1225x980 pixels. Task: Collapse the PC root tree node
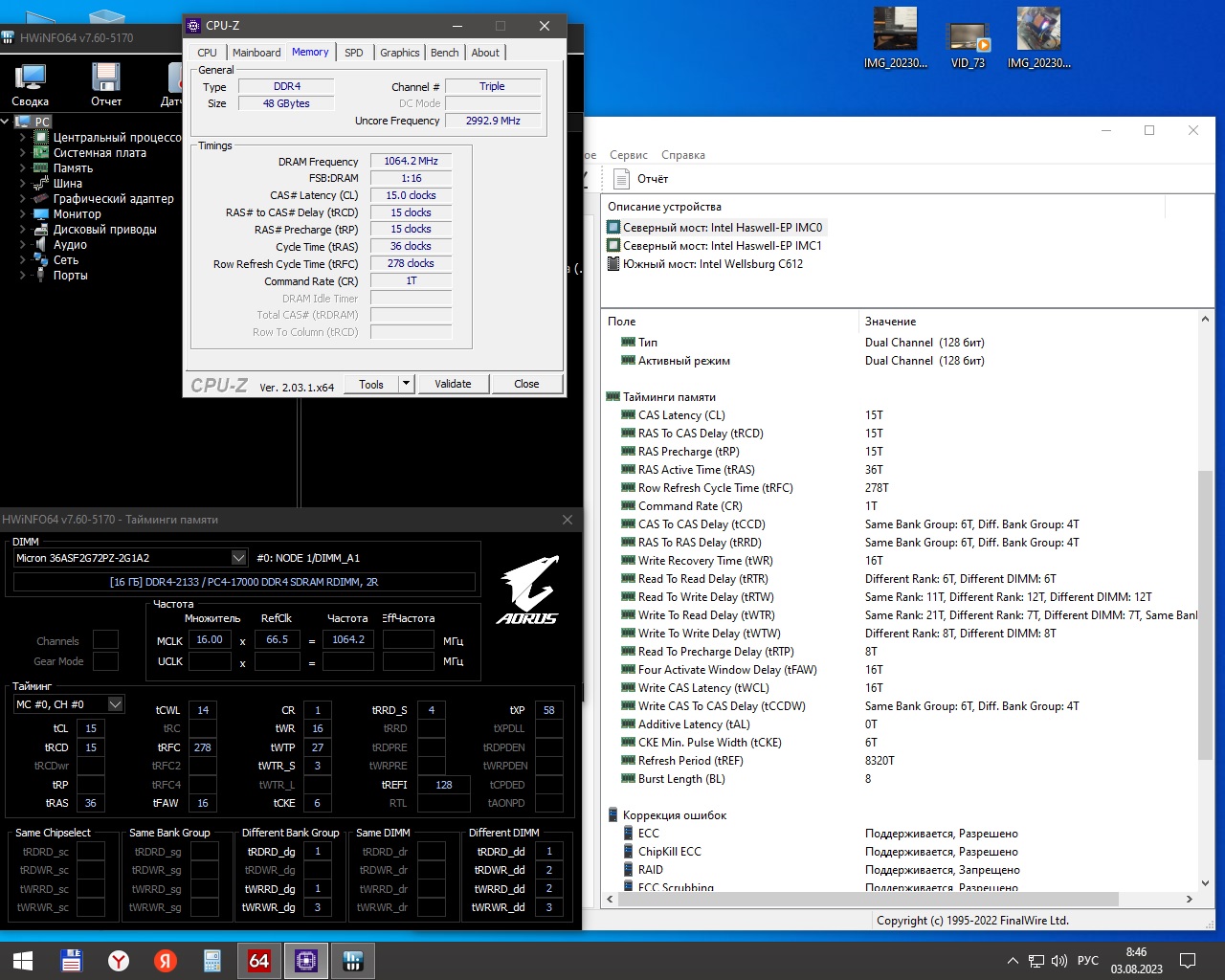[6, 122]
